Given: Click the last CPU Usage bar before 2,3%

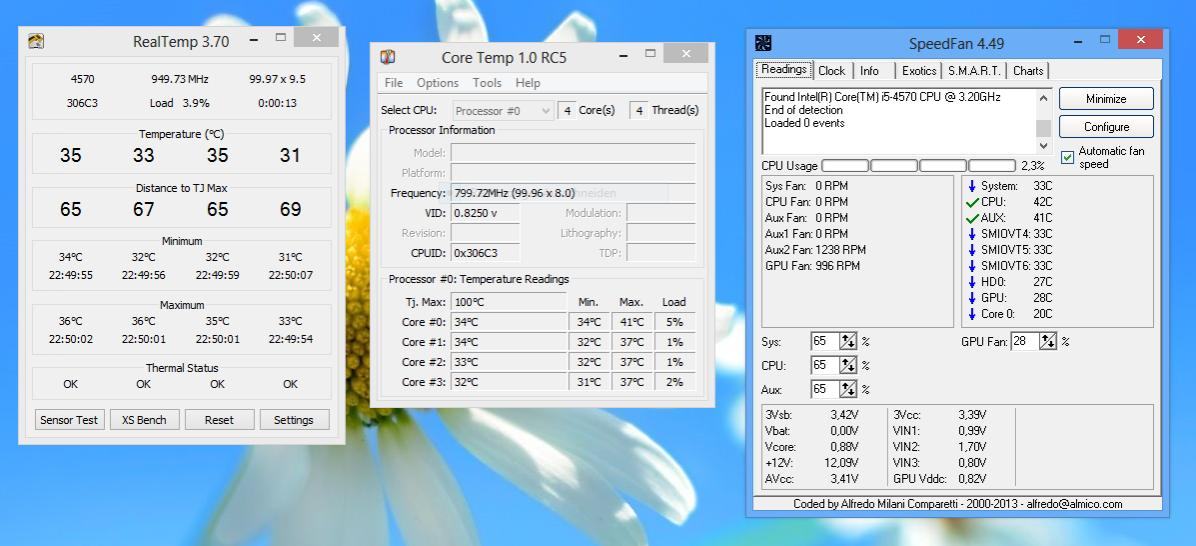Looking at the screenshot, I should 992,165.
